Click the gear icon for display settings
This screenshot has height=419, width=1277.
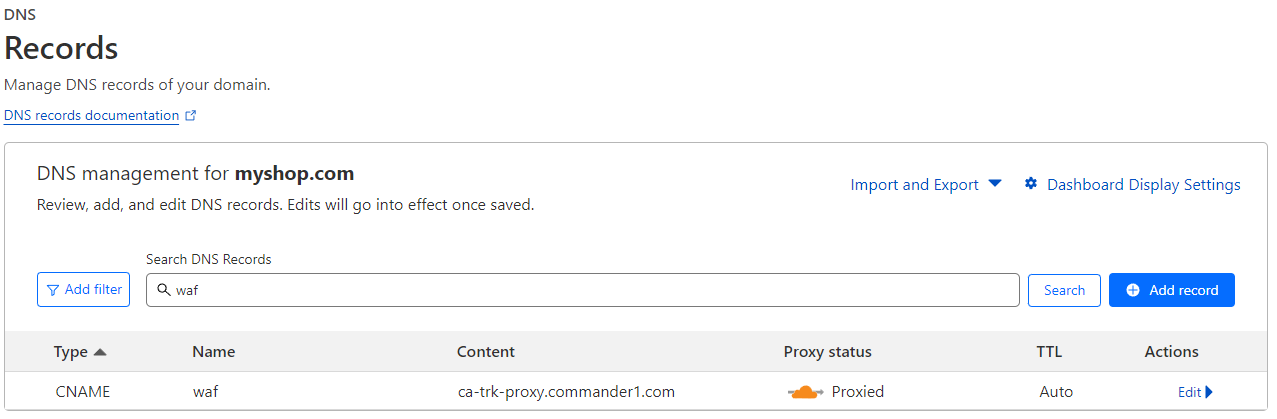coord(1031,184)
